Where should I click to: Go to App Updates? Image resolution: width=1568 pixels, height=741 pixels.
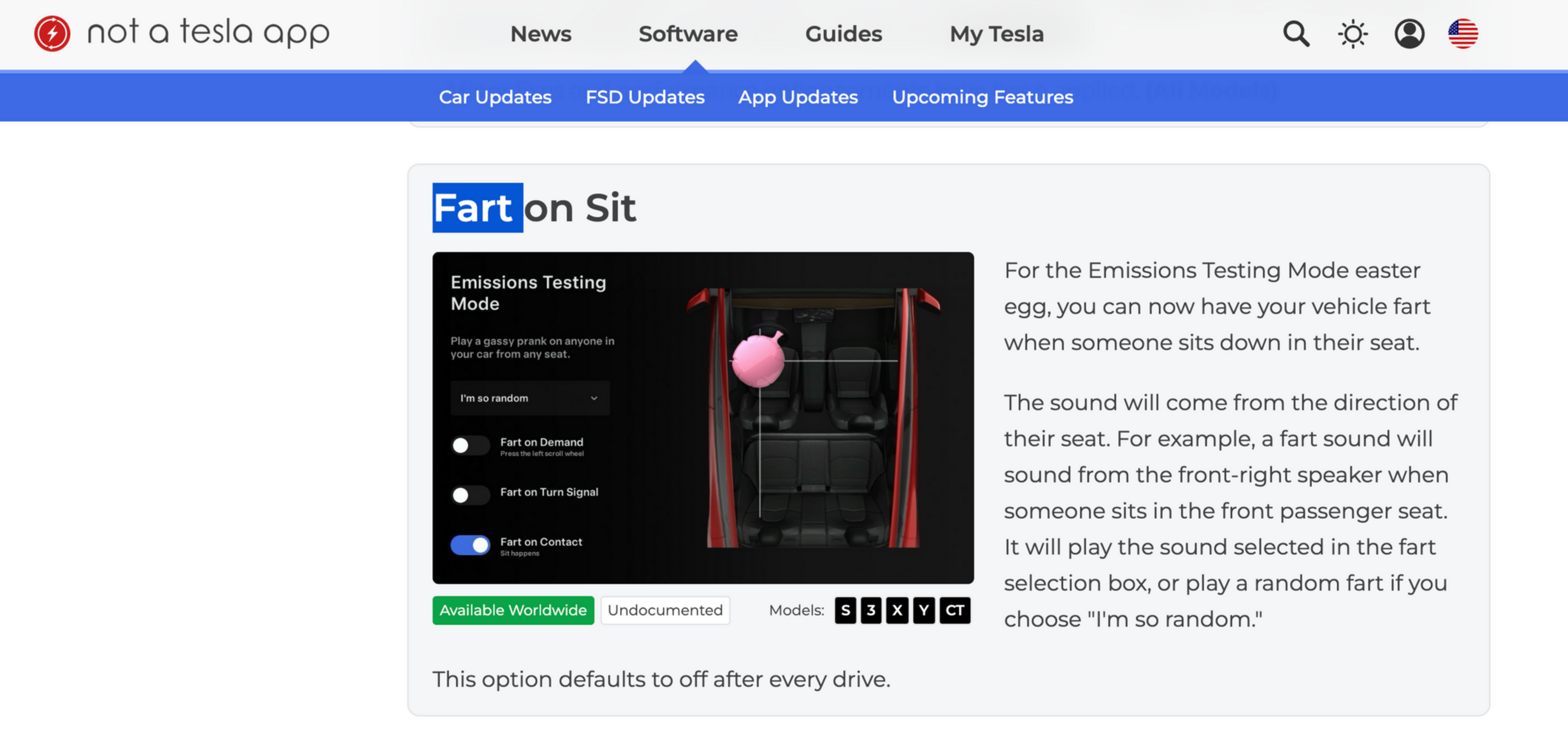click(x=798, y=97)
